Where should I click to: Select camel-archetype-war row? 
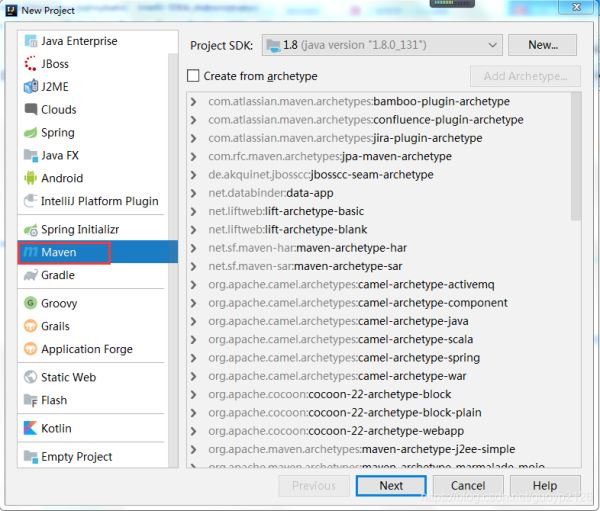pyautogui.click(x=379, y=376)
